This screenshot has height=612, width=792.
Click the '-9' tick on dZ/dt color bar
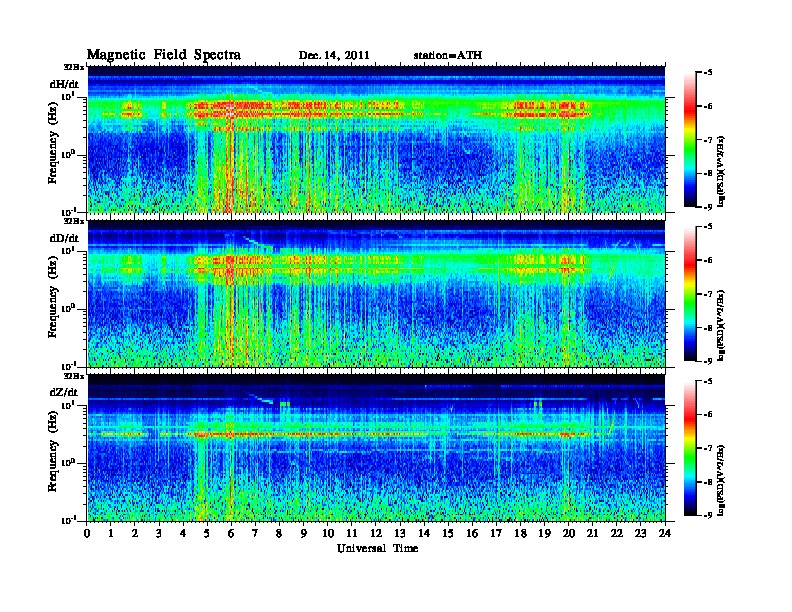coord(707,515)
